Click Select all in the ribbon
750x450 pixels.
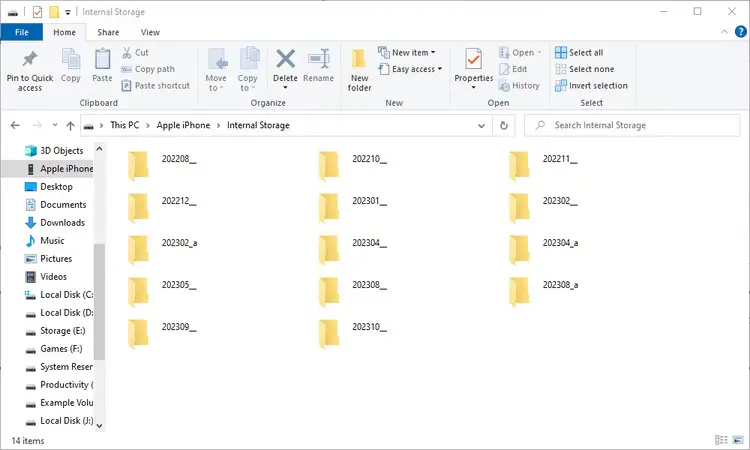pyautogui.click(x=579, y=52)
